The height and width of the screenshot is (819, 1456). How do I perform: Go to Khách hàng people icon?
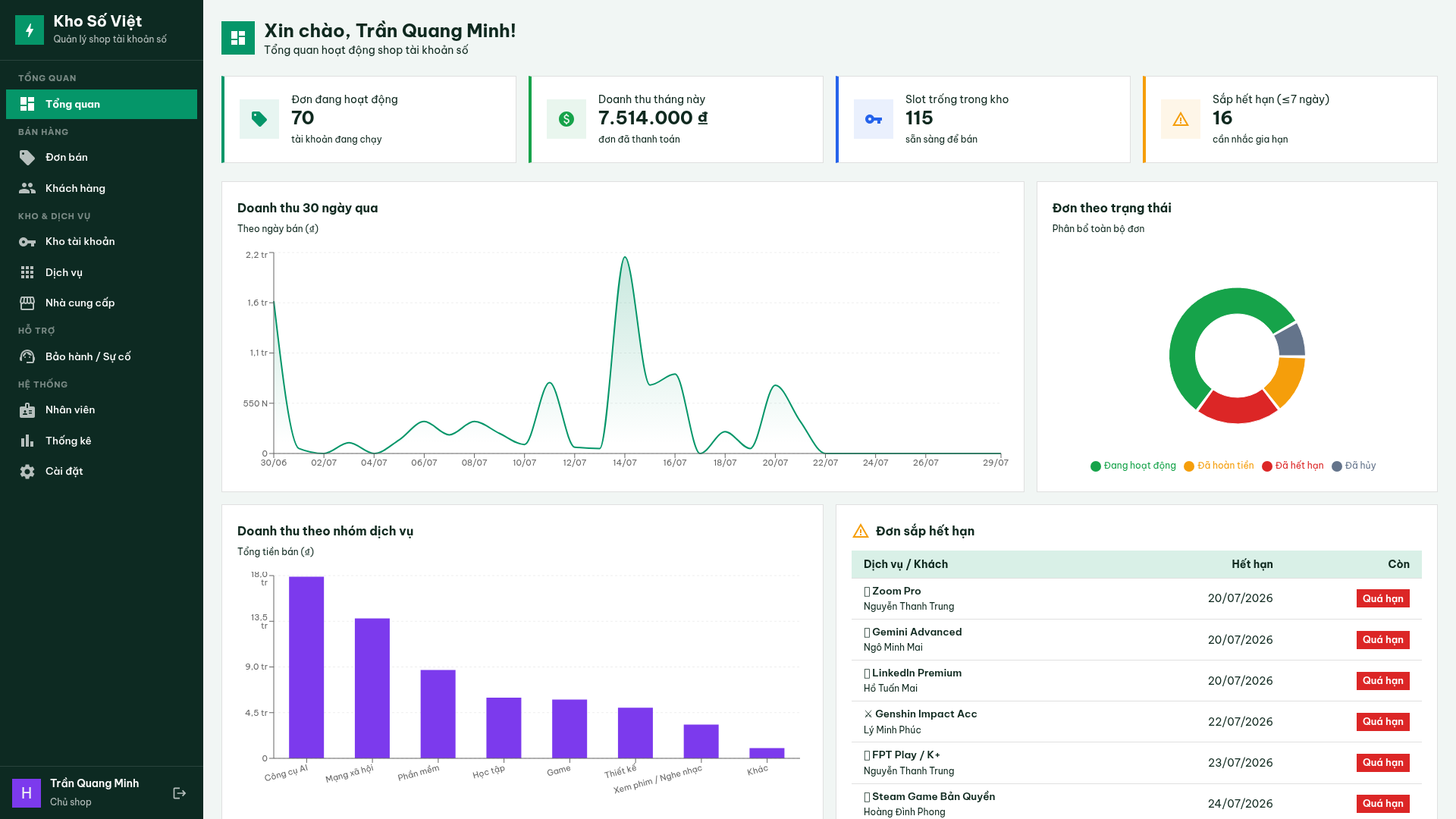pyautogui.click(x=27, y=188)
